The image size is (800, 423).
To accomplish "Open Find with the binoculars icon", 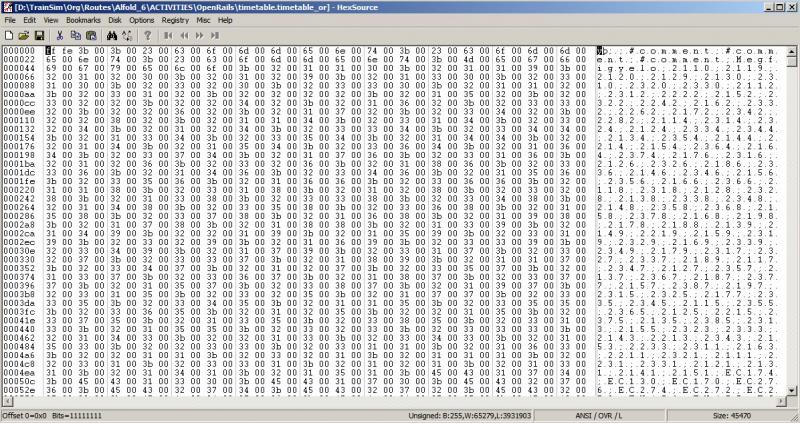I will pyautogui.click(x=112, y=35).
